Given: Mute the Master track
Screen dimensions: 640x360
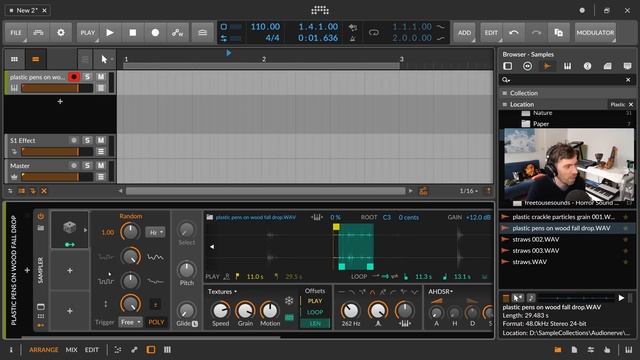Looking at the screenshot, I should tap(100, 166).
